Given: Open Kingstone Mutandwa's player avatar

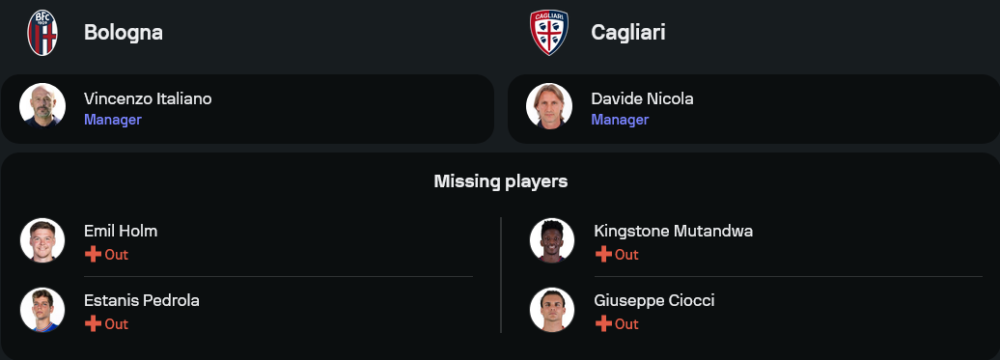Looking at the screenshot, I should click(x=552, y=241).
